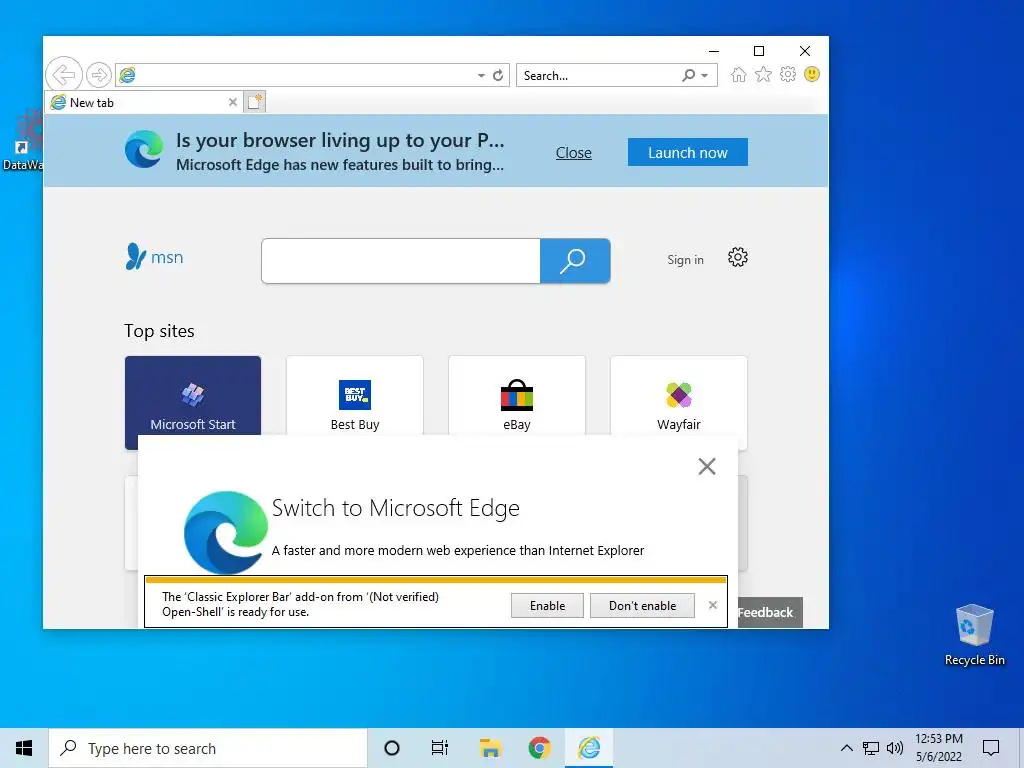
Task: Click the large Edge logo in popup
Action: [226, 532]
